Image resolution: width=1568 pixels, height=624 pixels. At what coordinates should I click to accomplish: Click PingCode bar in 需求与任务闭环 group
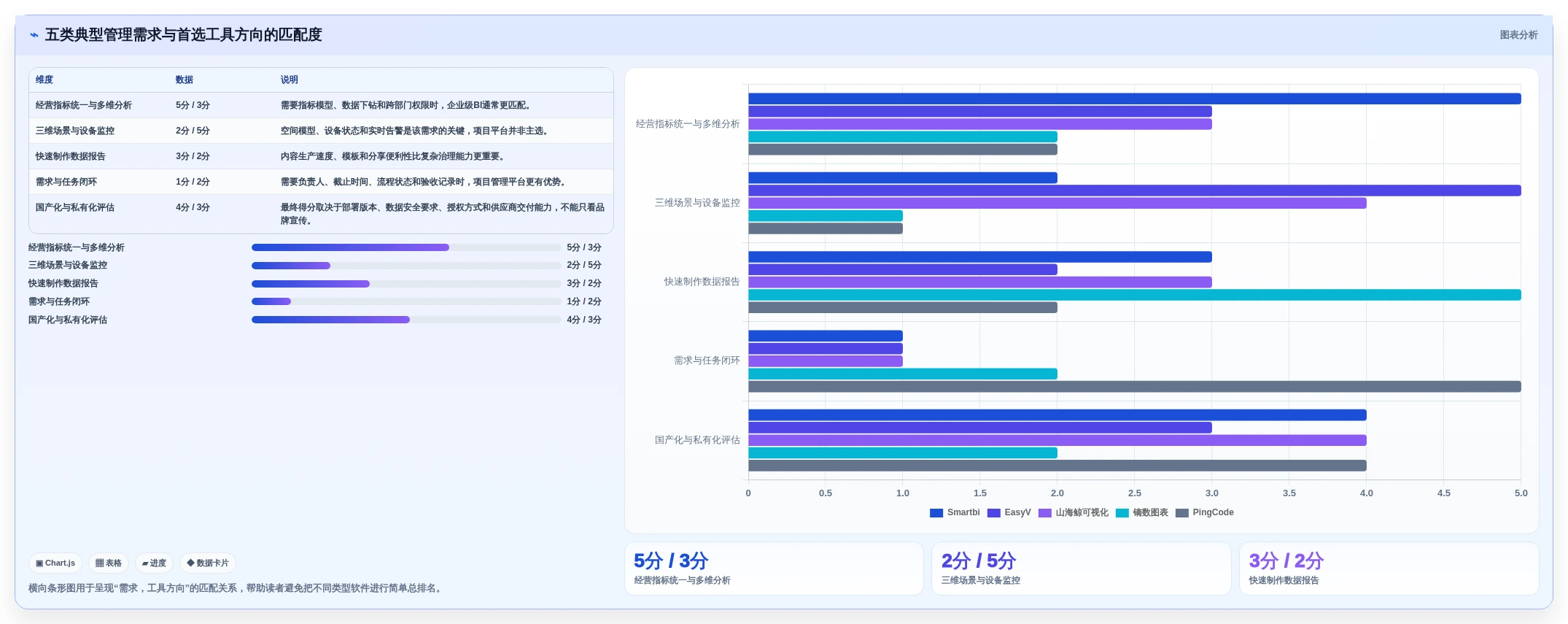click(1134, 387)
